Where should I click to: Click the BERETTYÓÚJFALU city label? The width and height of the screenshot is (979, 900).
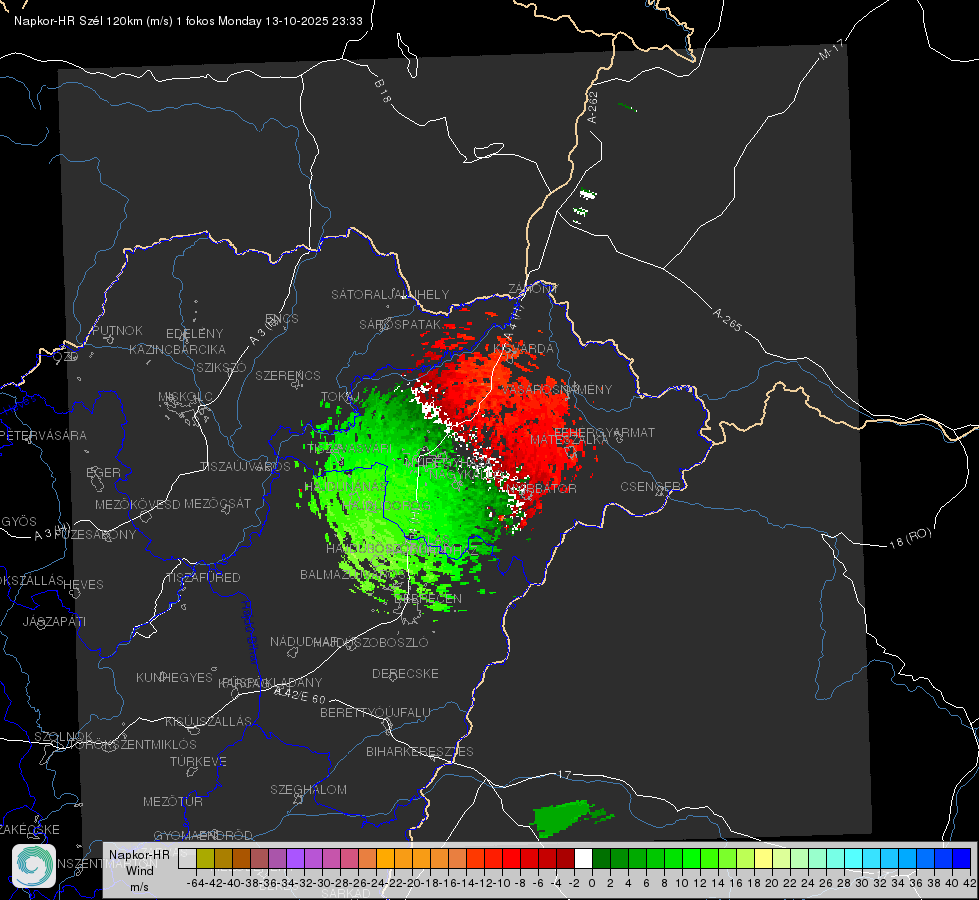tap(375, 713)
